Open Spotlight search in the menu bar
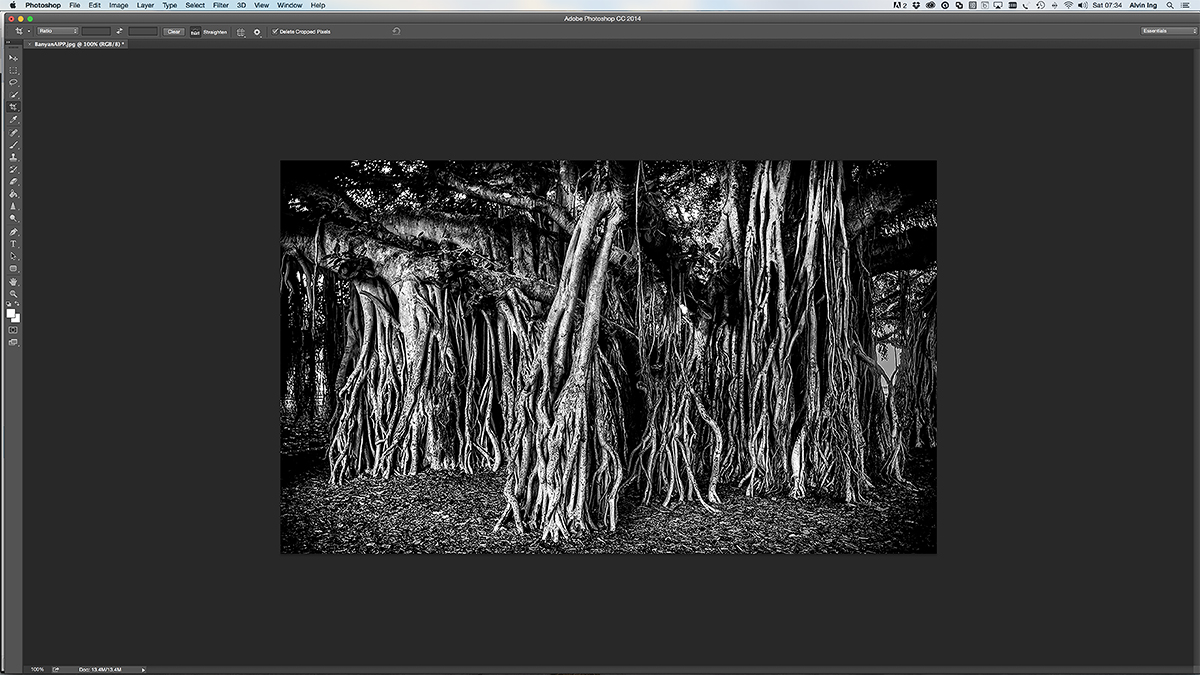 pyautogui.click(x=1170, y=5)
